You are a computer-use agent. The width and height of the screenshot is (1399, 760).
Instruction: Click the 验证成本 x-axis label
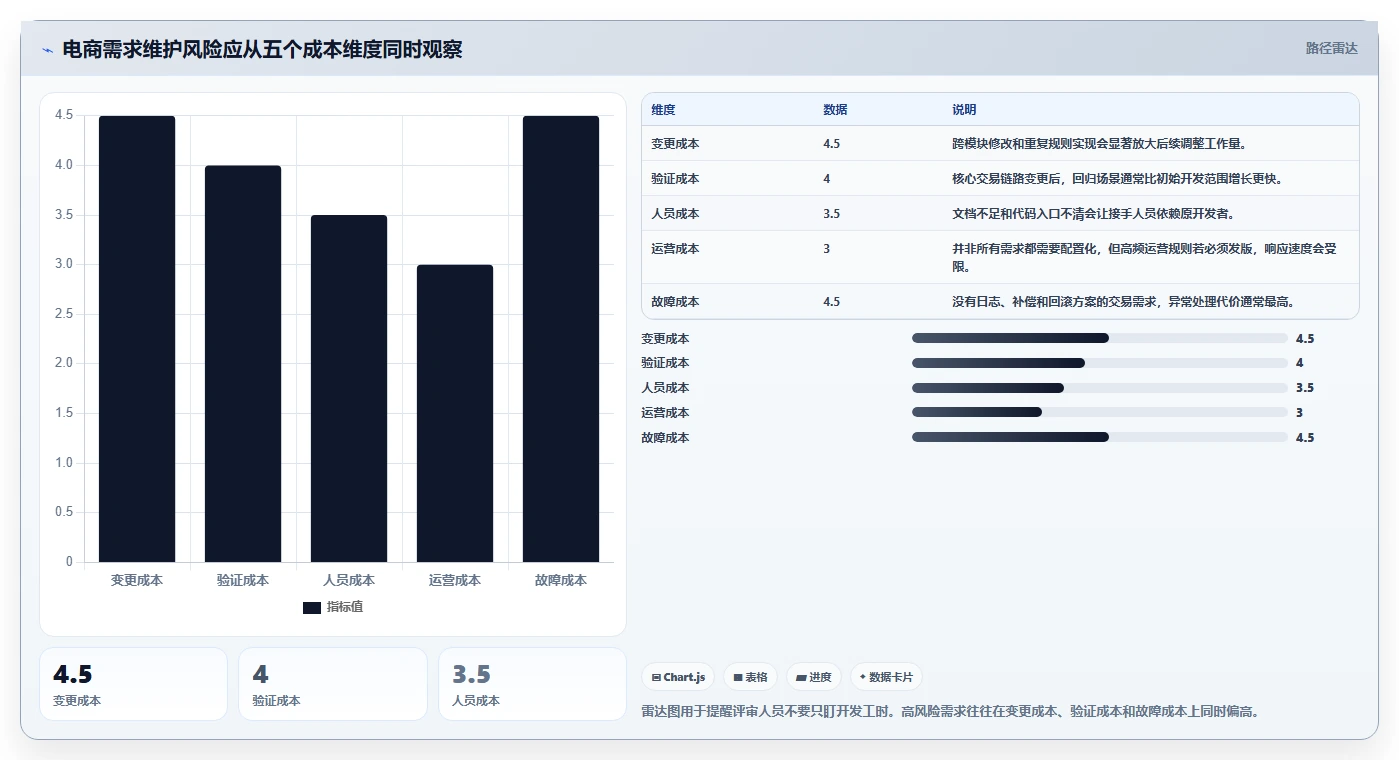click(243, 580)
